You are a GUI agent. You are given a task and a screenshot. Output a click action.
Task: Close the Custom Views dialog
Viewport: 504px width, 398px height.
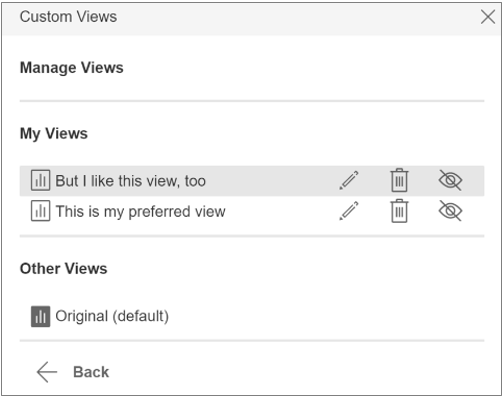488,17
